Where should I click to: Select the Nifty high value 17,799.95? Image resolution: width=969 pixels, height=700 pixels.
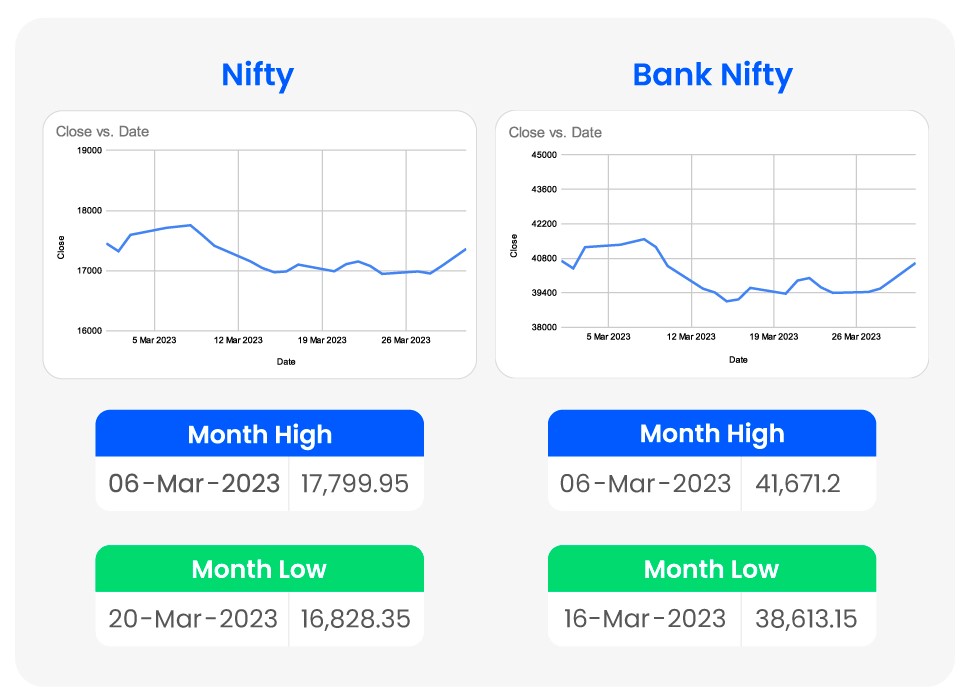[354, 484]
